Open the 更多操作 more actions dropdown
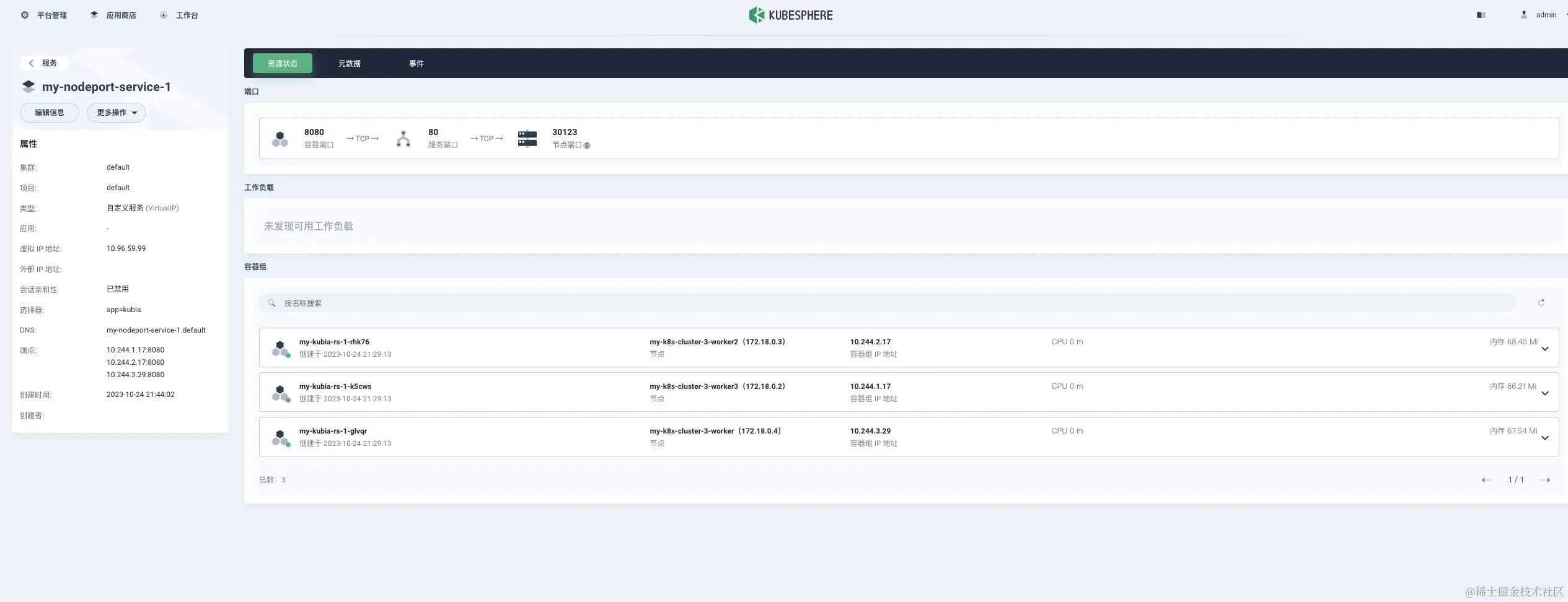 click(x=117, y=113)
